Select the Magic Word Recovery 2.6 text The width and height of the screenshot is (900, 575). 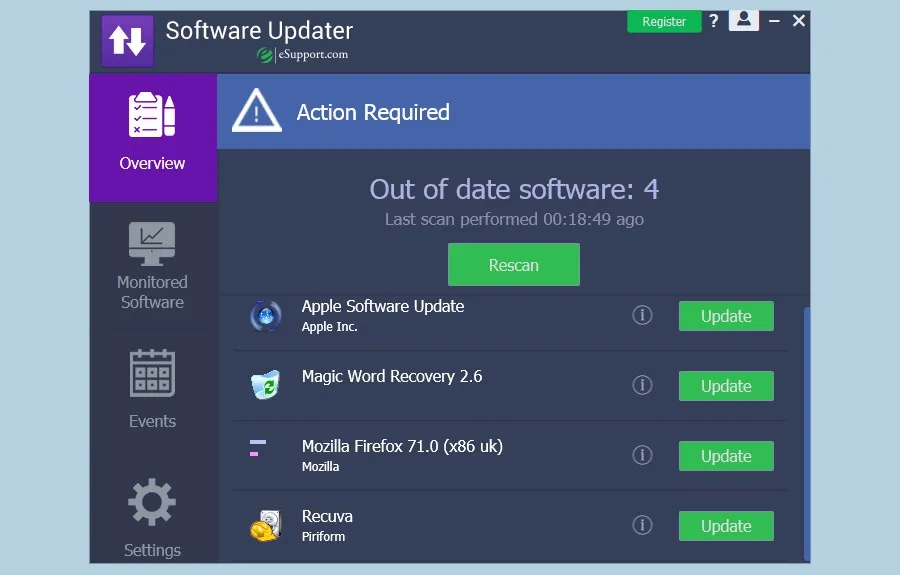click(x=392, y=376)
